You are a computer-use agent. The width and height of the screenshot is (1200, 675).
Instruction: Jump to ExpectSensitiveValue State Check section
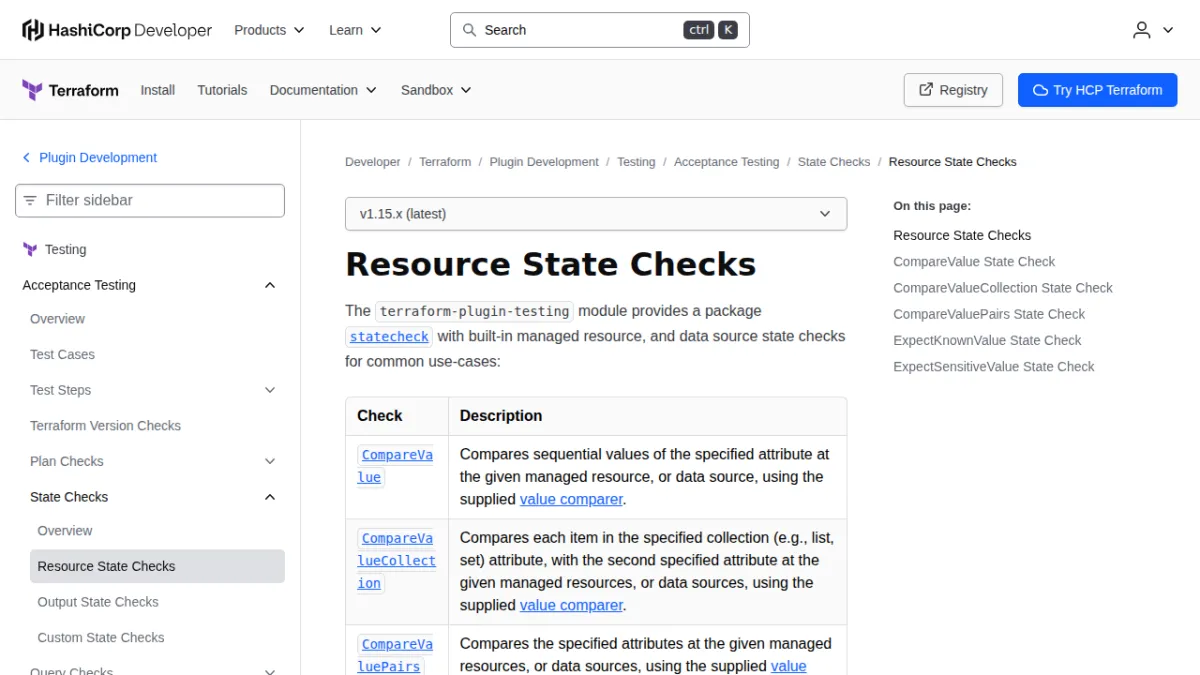coord(994,367)
